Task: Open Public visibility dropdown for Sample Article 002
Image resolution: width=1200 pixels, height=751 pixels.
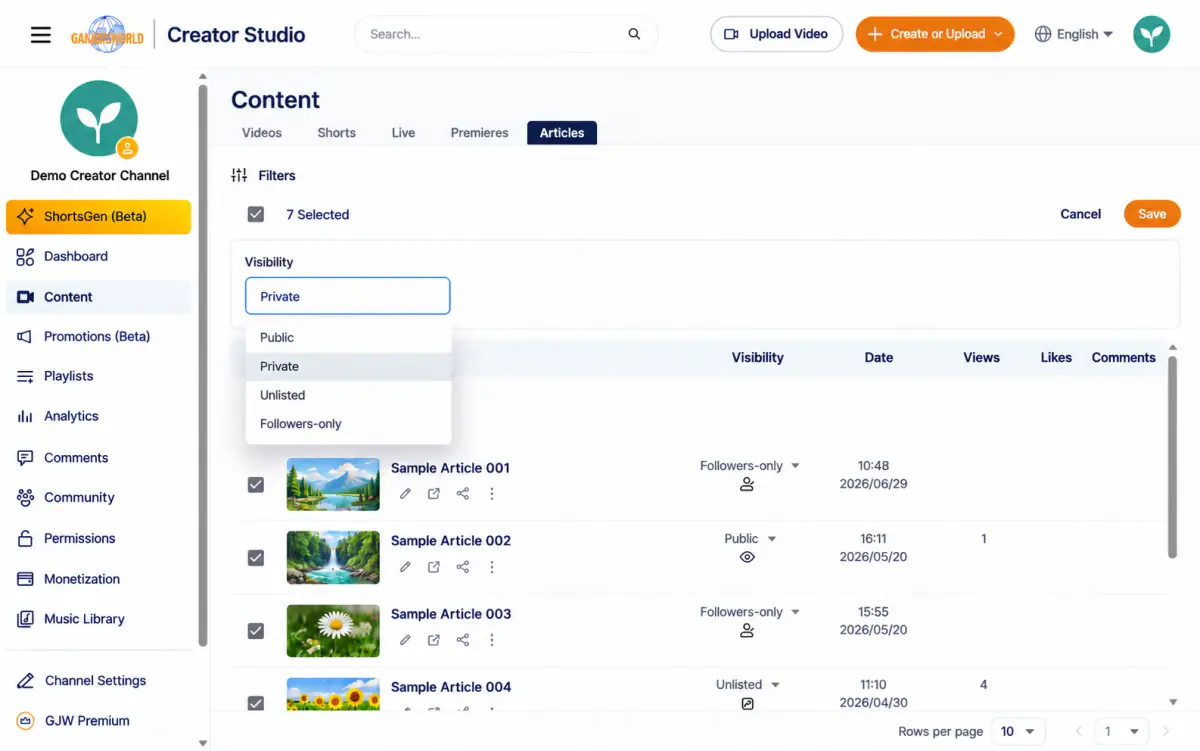Action: tap(750, 539)
